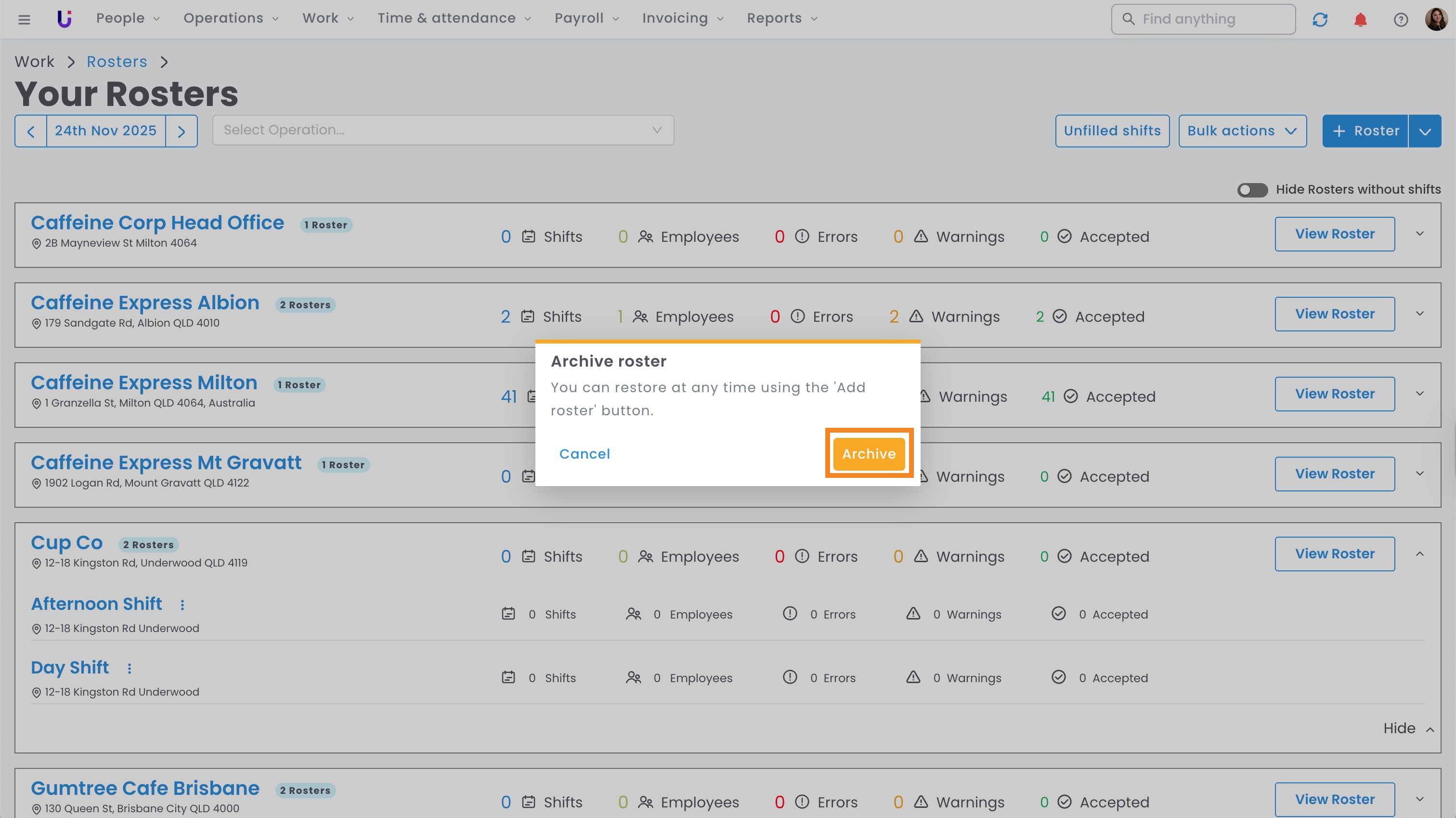The height and width of the screenshot is (818, 1456).
Task: Toggle Hide Rosters without shifts
Action: [1252, 189]
